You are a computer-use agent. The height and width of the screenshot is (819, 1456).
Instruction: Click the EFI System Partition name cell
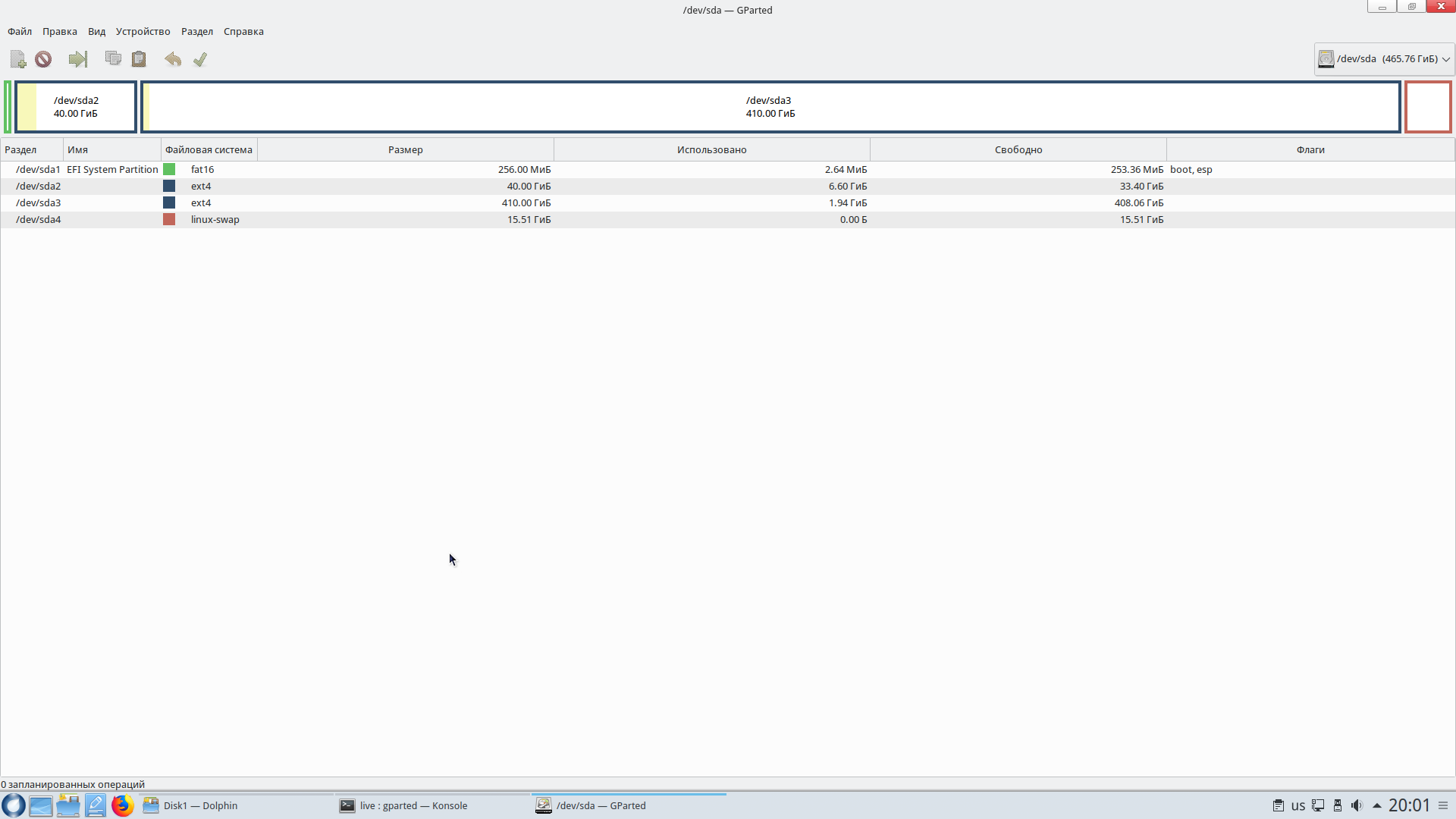pos(112,169)
